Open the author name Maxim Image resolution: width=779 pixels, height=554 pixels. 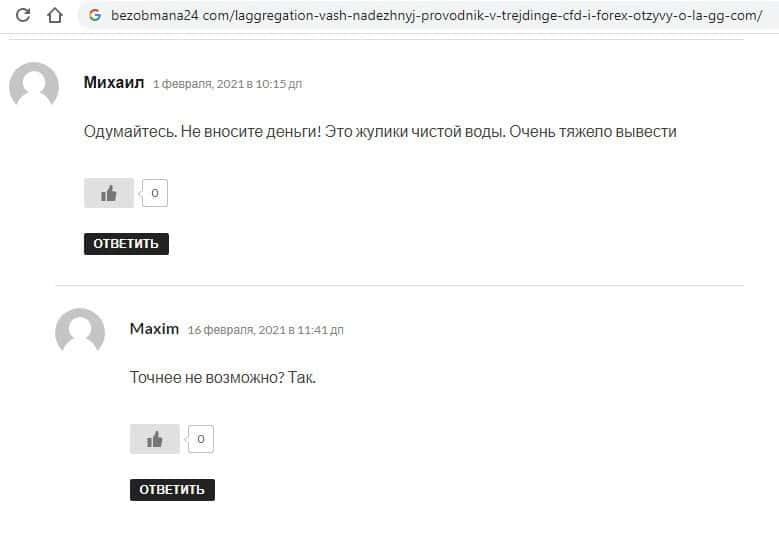154,329
